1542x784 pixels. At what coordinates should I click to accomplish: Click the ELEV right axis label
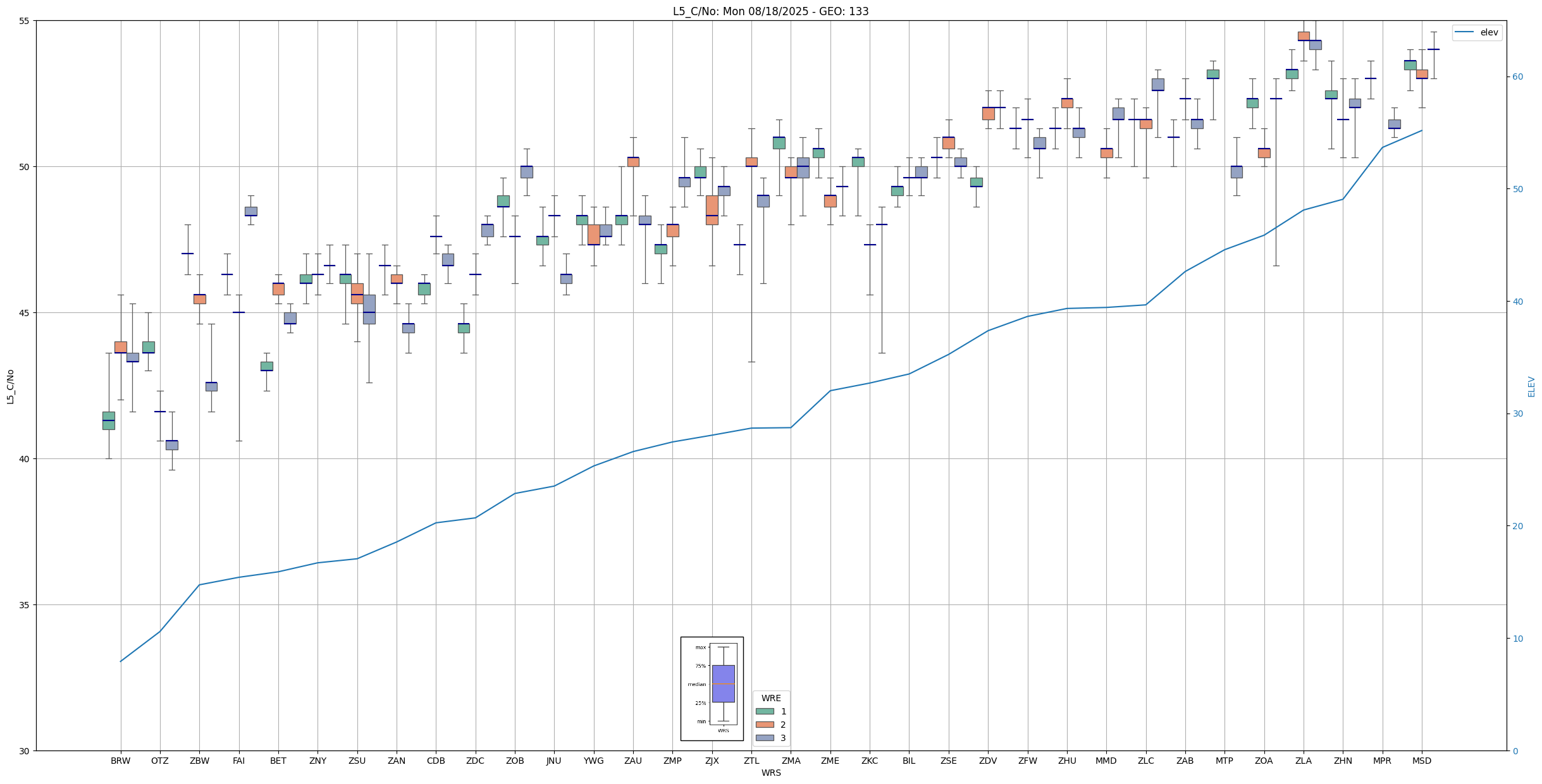[x=1531, y=386]
